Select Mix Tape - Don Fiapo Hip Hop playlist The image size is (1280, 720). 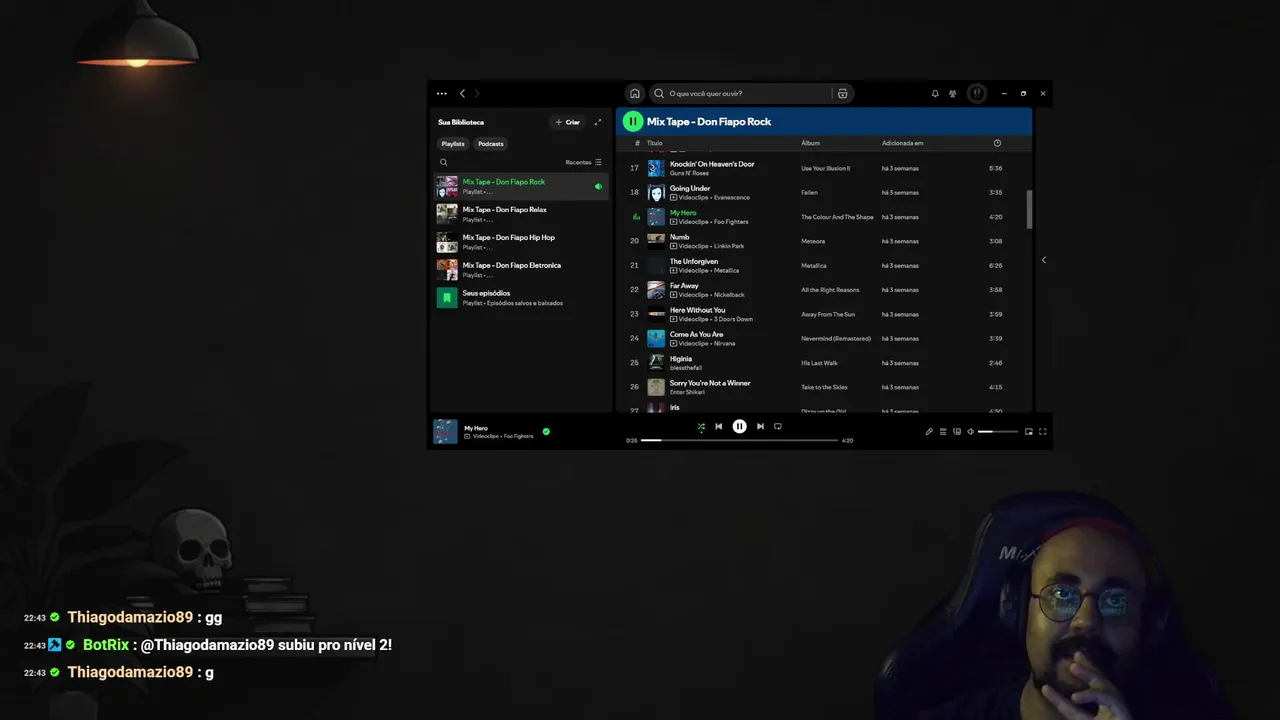pyautogui.click(x=521, y=242)
